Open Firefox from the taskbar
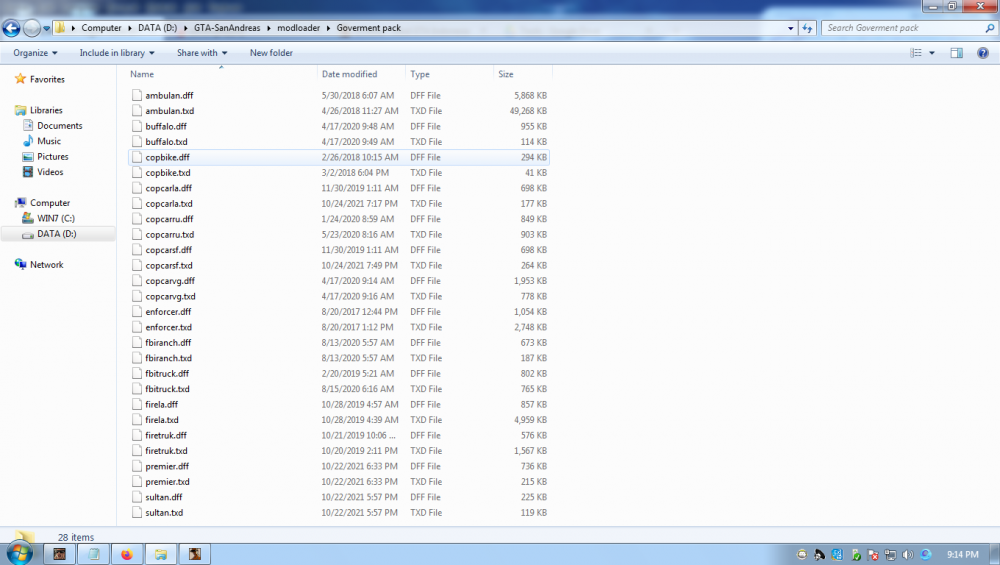Viewport: 1000px width, 565px height. pyautogui.click(x=127, y=554)
